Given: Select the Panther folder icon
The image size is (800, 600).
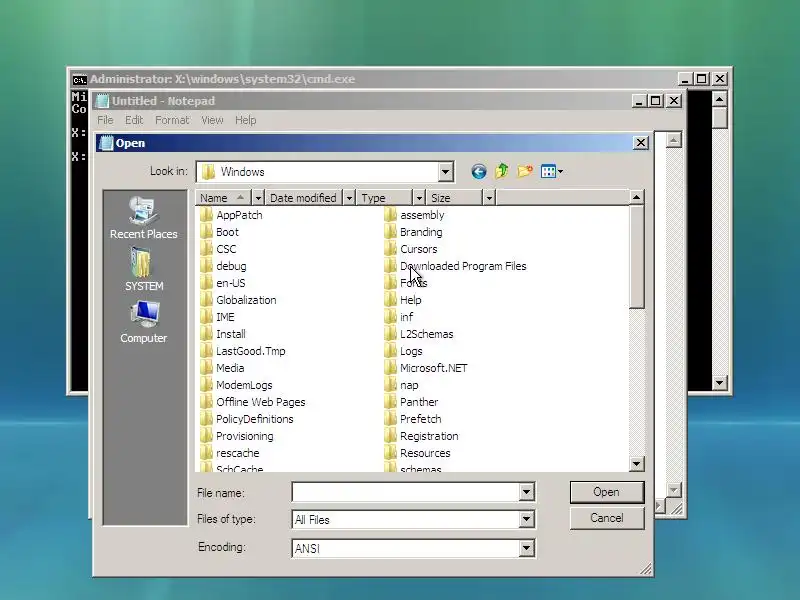Looking at the screenshot, I should tap(390, 402).
